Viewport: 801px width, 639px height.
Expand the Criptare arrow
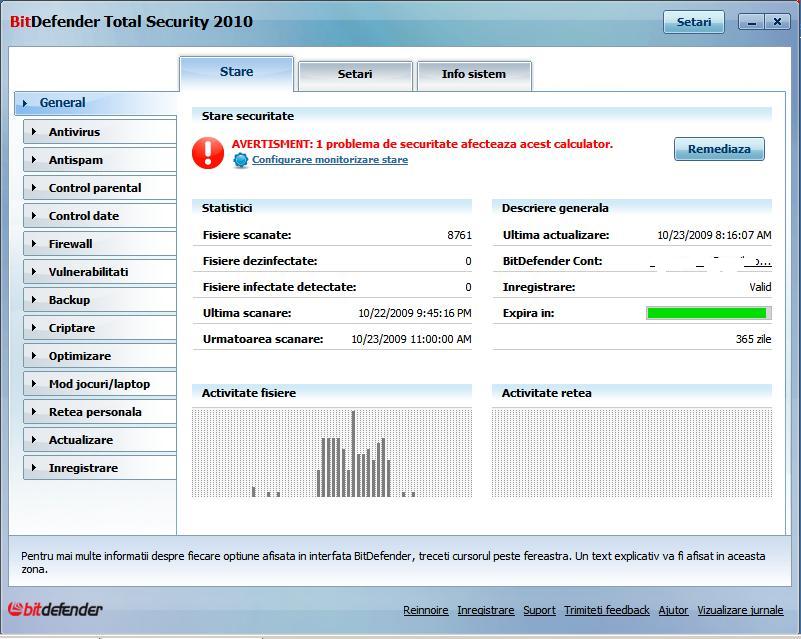tap(34, 328)
